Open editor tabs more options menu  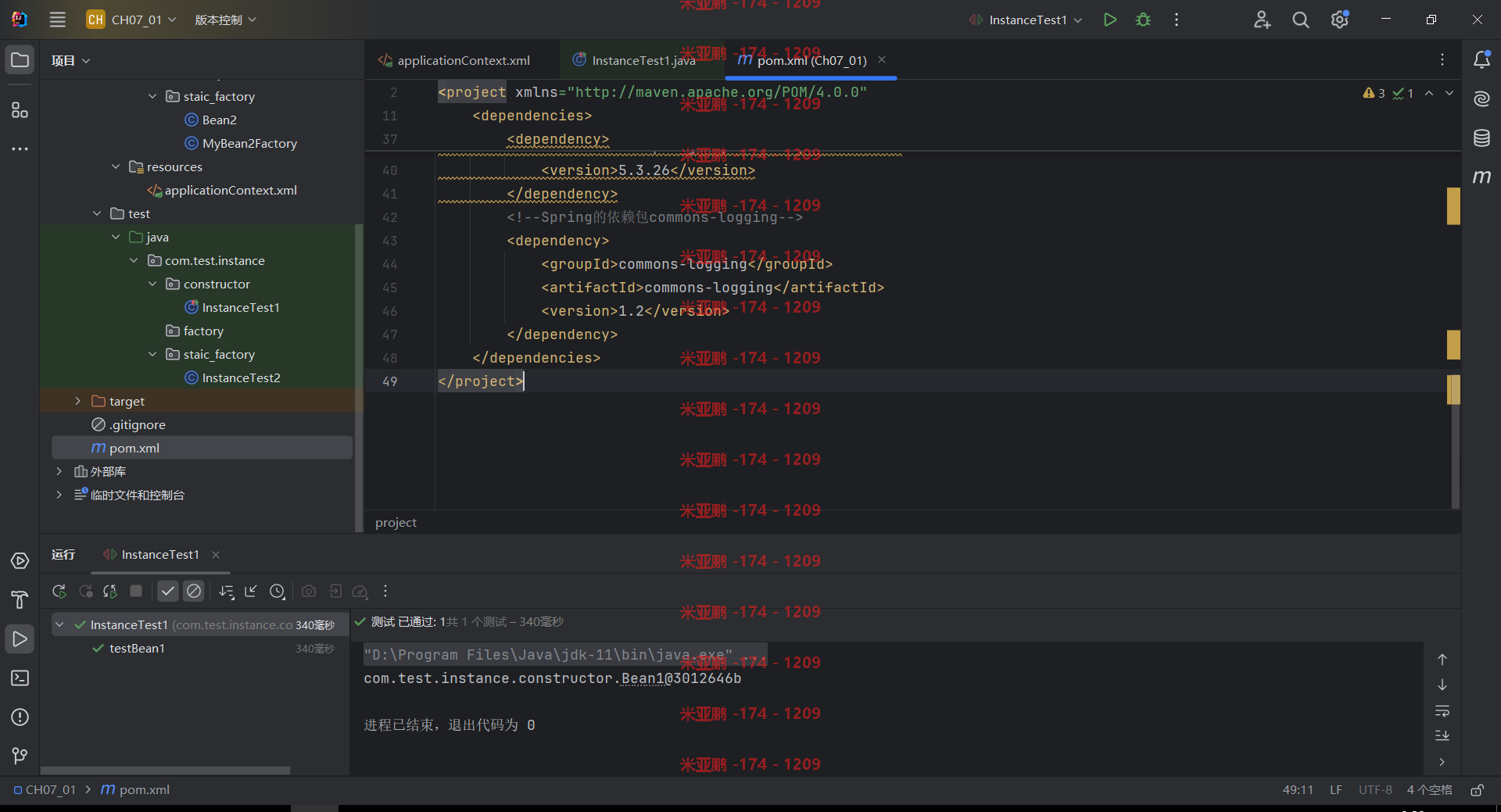[x=1442, y=59]
